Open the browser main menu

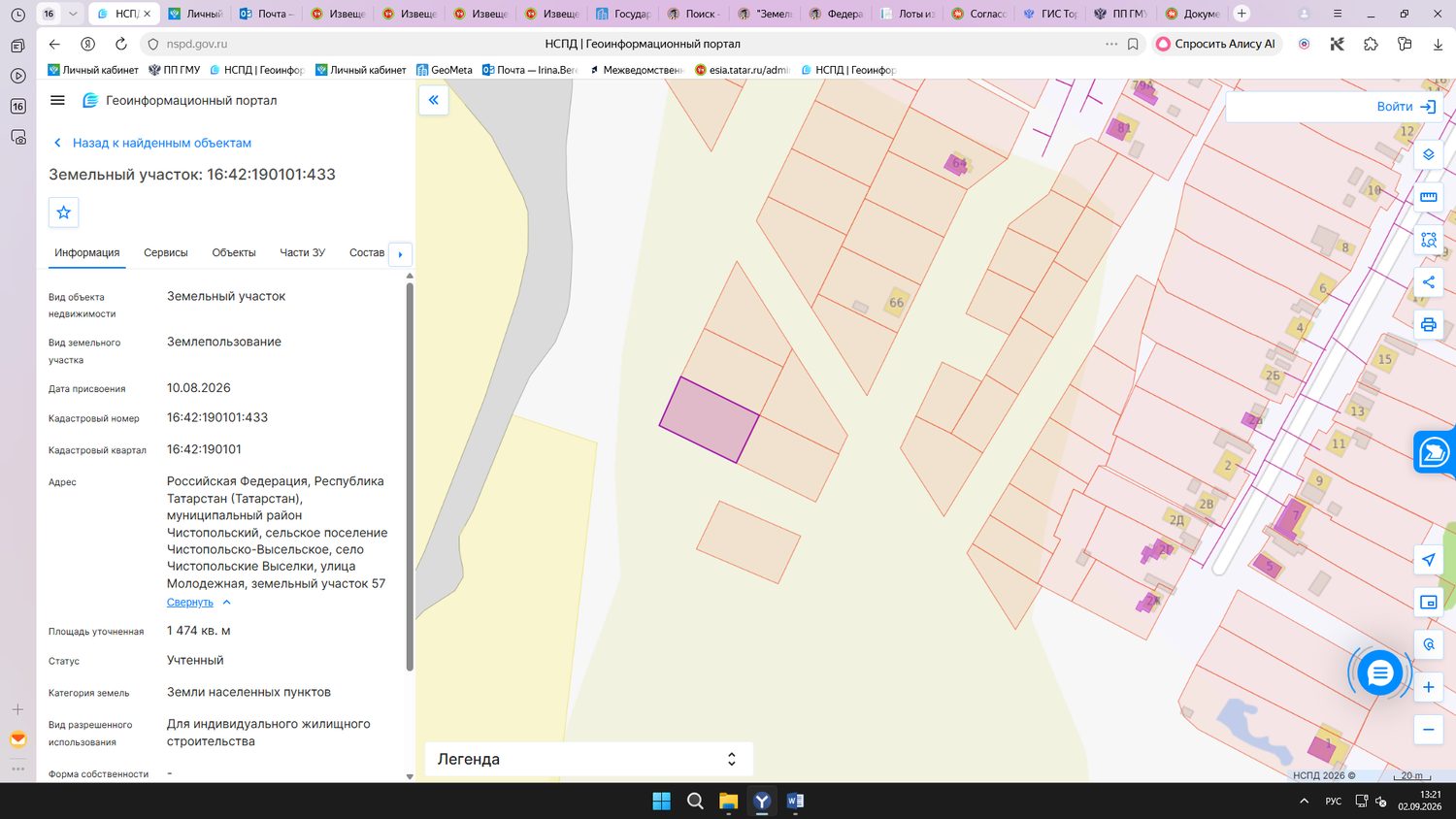click(1338, 14)
